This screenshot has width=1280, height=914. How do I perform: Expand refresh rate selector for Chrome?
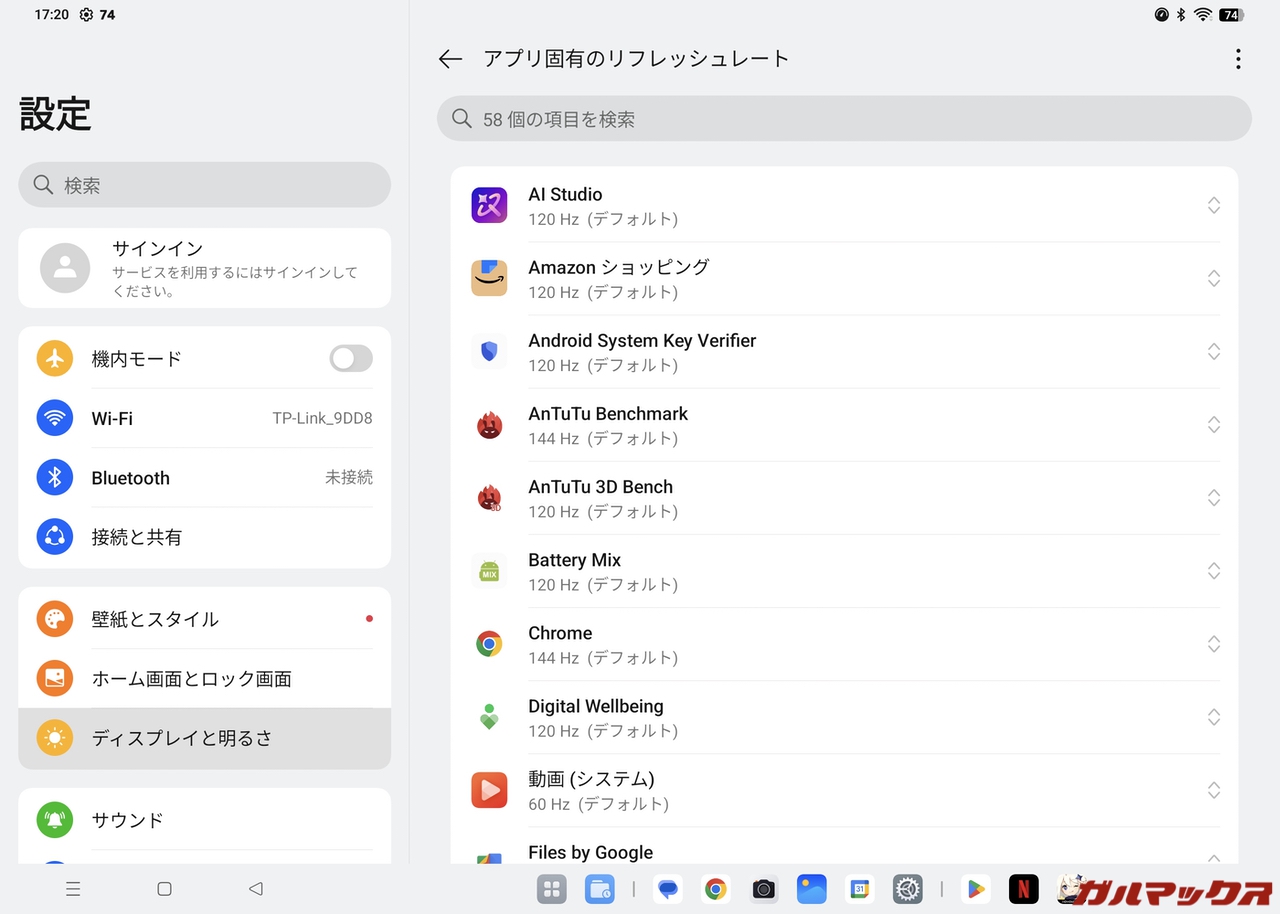click(1213, 644)
